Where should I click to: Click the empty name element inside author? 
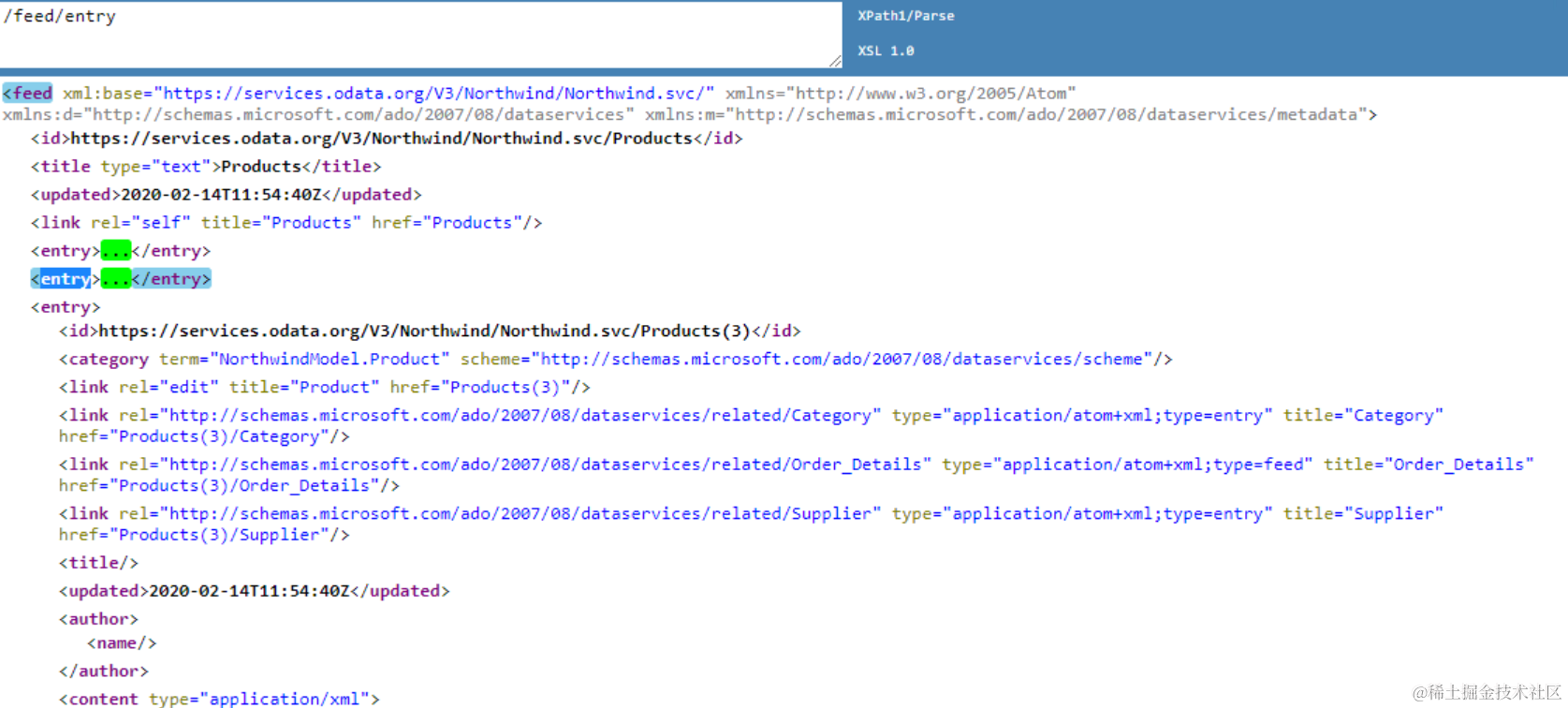click(x=122, y=643)
